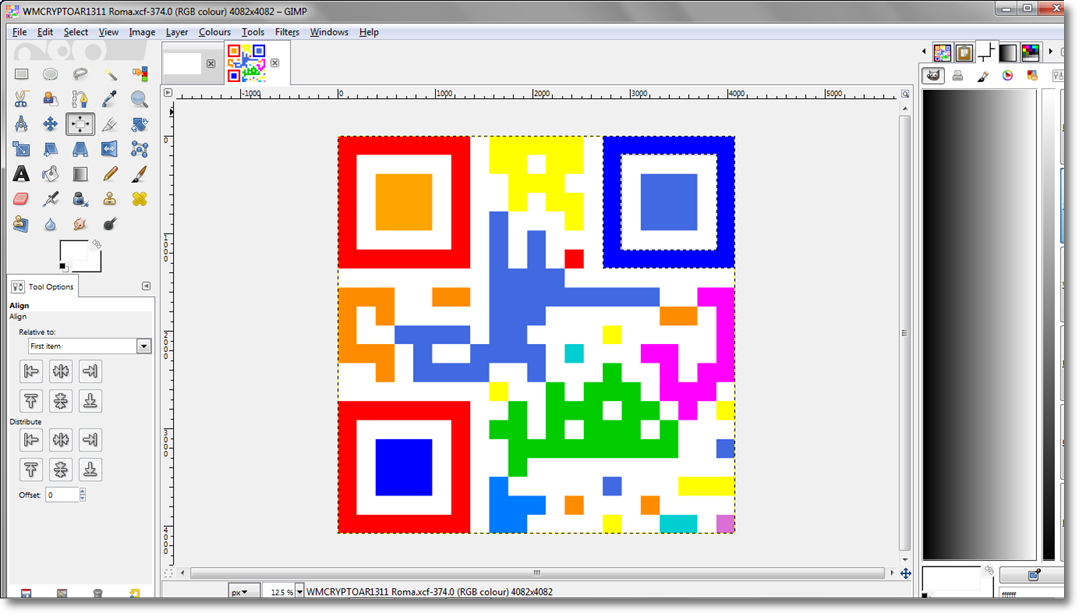The height and width of the screenshot is (615, 1080).
Task: Pick the Bucket Fill tool
Action: click(50, 174)
